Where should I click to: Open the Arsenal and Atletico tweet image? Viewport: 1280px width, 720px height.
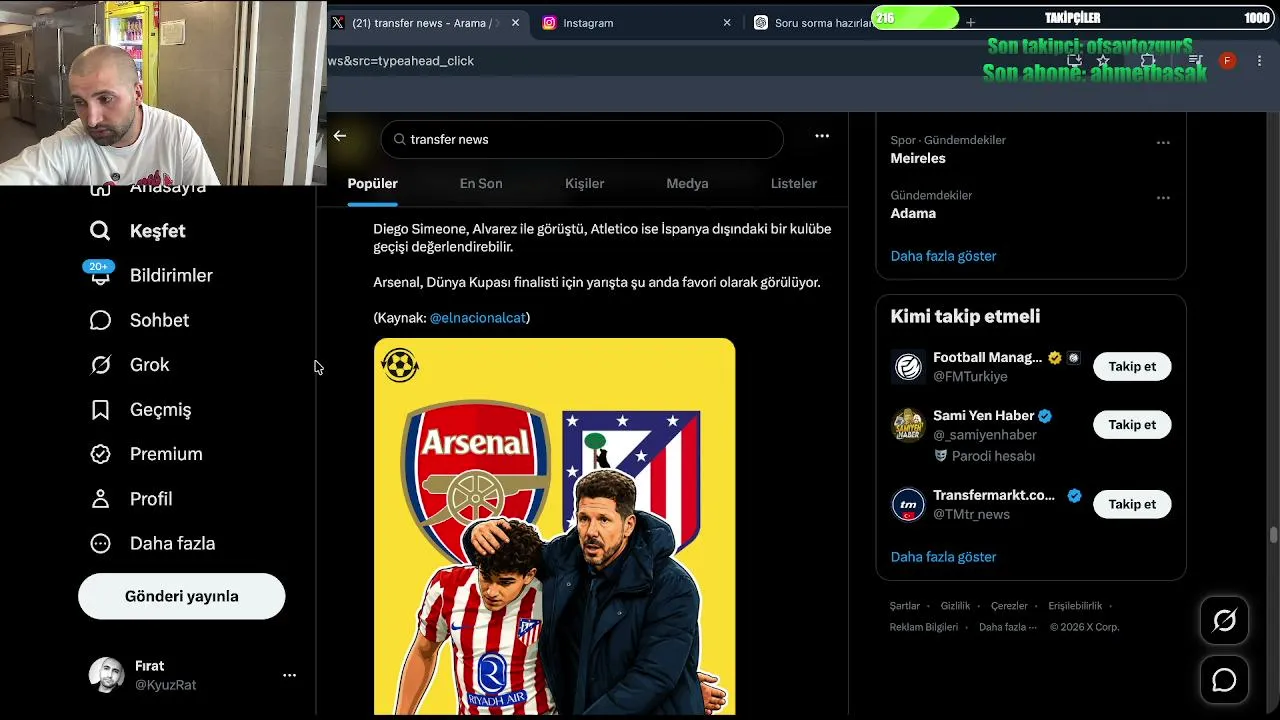(554, 527)
